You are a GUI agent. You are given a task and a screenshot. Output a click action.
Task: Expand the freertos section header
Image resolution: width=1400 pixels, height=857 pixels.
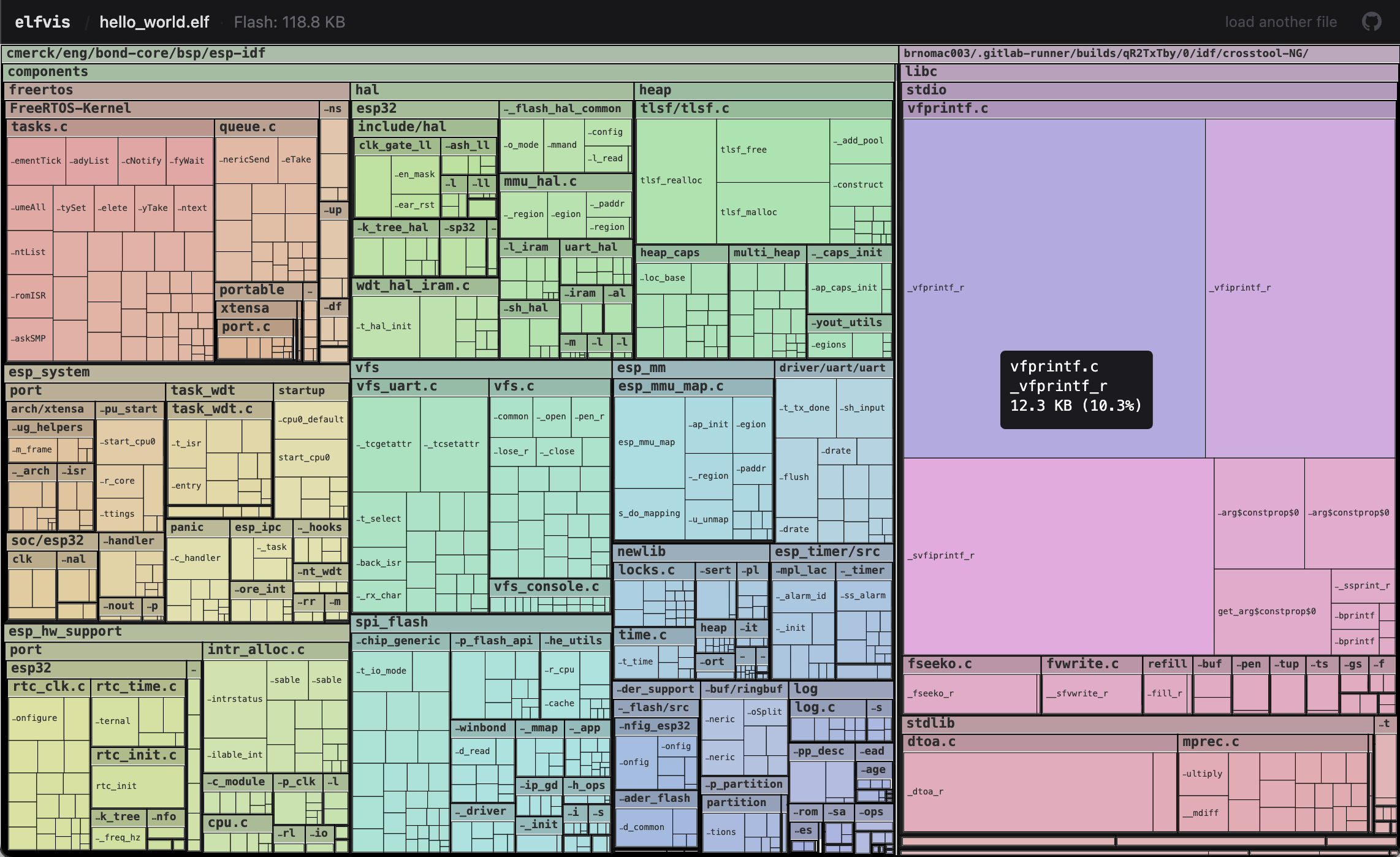[41, 90]
